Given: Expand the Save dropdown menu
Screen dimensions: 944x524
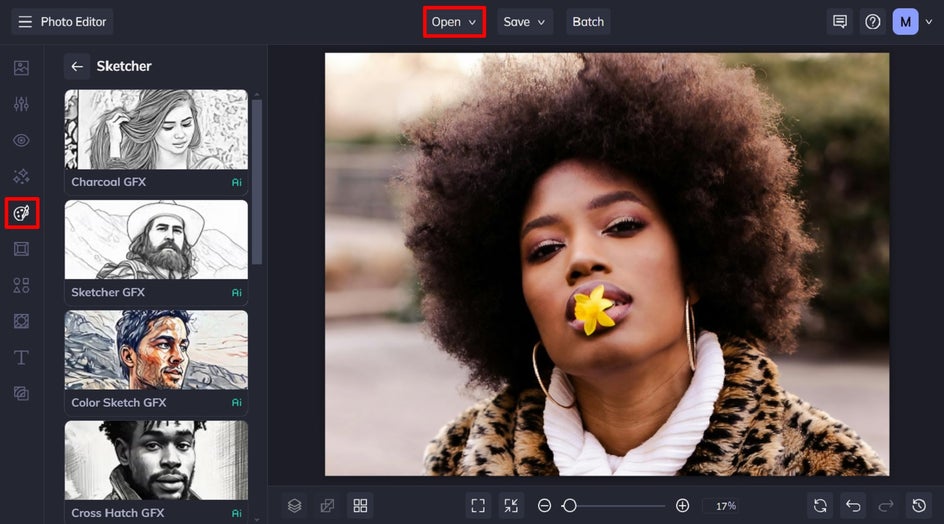Looking at the screenshot, I should [x=524, y=22].
